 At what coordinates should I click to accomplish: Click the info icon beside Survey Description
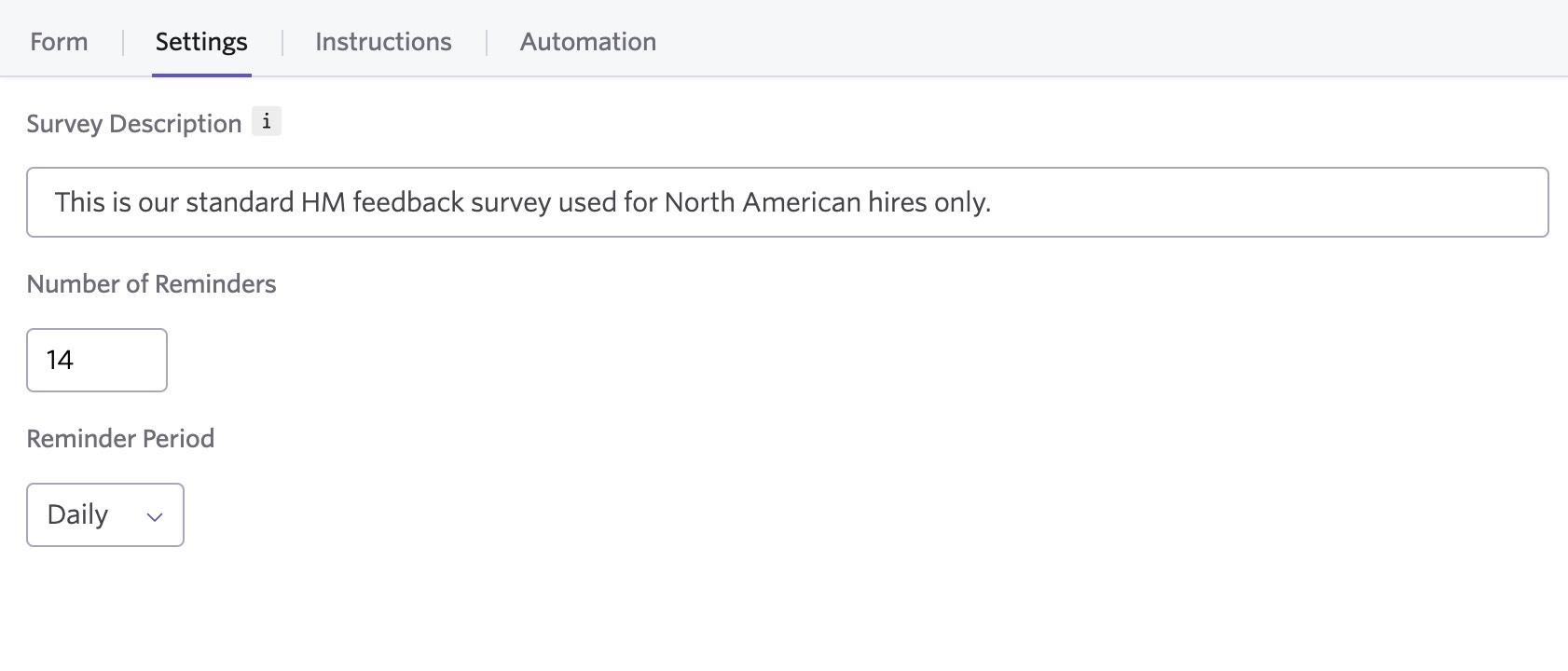pyautogui.click(x=267, y=122)
